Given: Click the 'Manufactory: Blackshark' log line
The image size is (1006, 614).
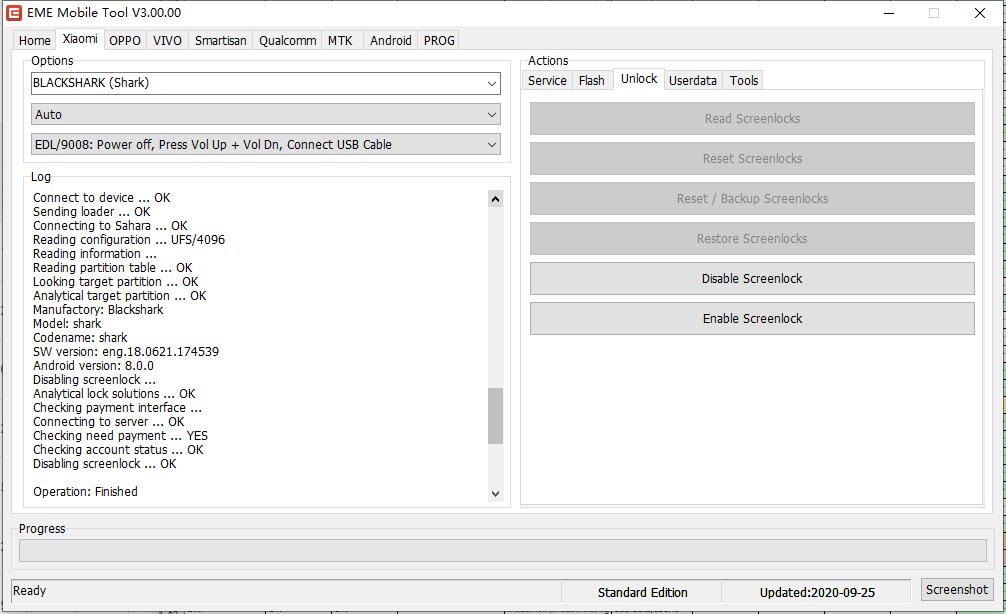Looking at the screenshot, I should click(98, 310).
